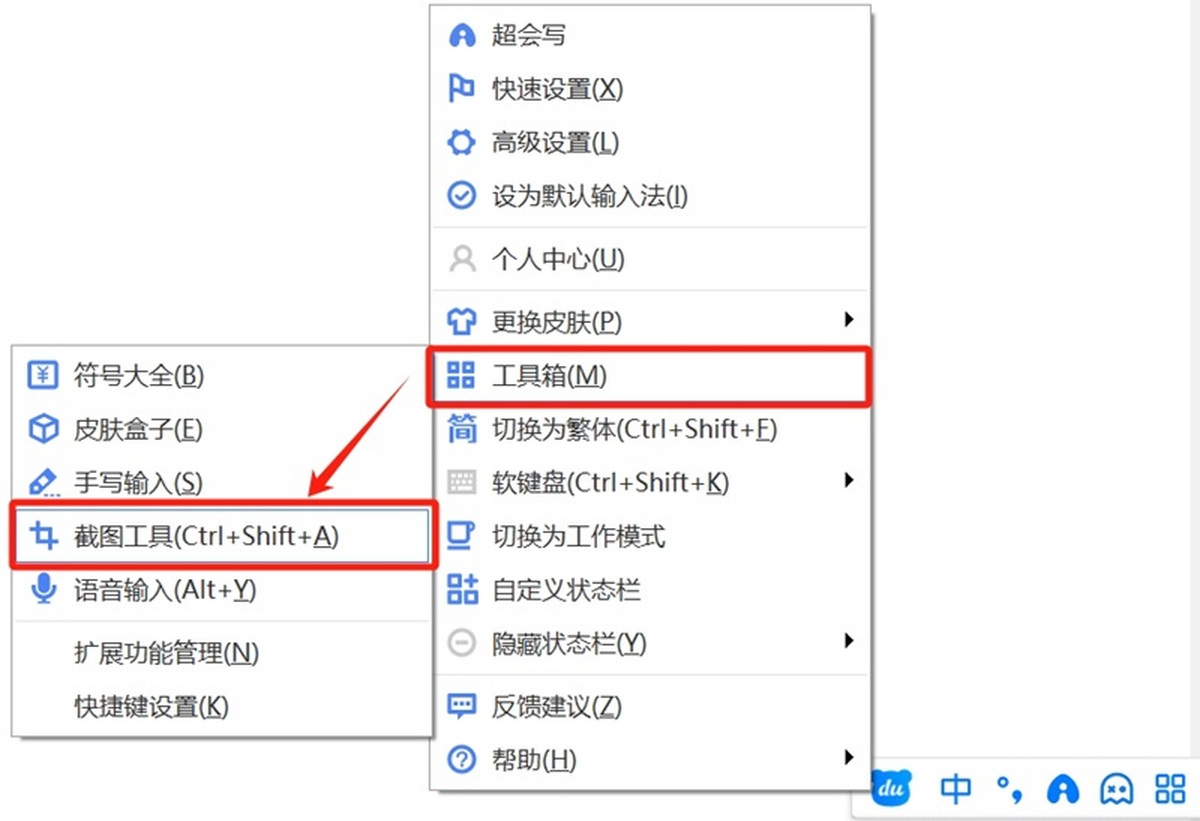
Task: Open 自定义状态栏 entry
Action: [650, 590]
